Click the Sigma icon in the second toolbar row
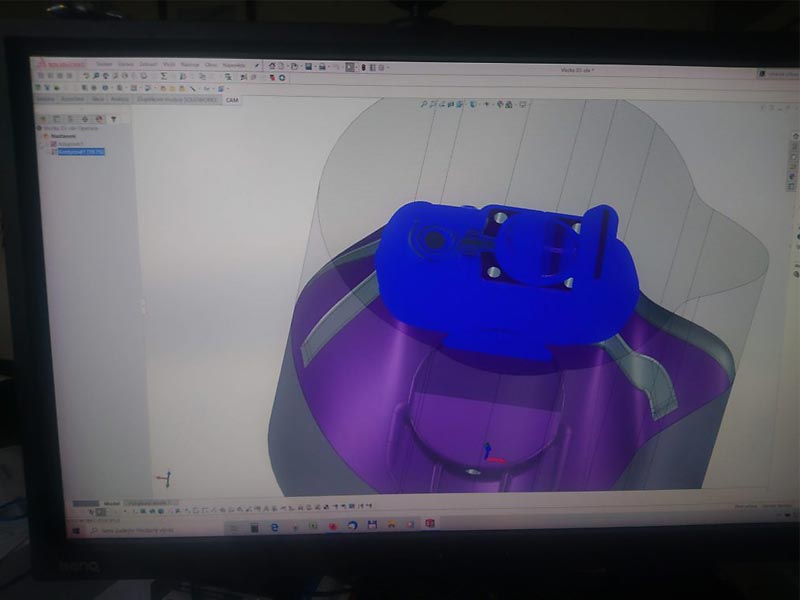This screenshot has height=600, width=800. tap(163, 76)
